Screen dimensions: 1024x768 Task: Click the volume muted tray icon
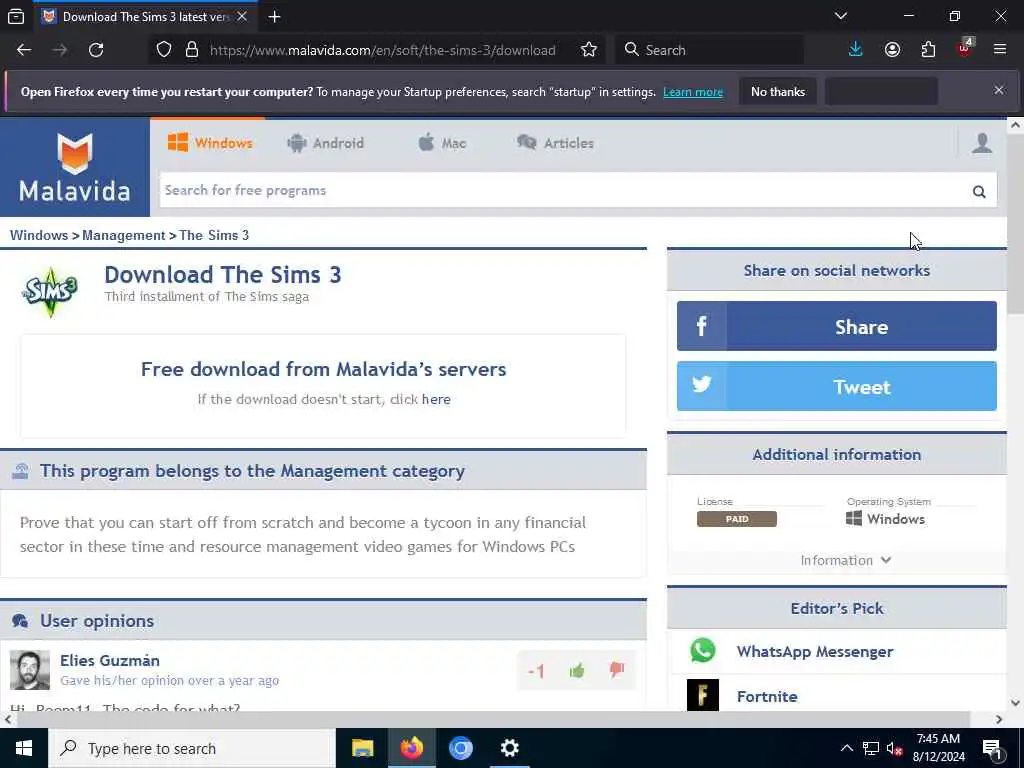(894, 748)
